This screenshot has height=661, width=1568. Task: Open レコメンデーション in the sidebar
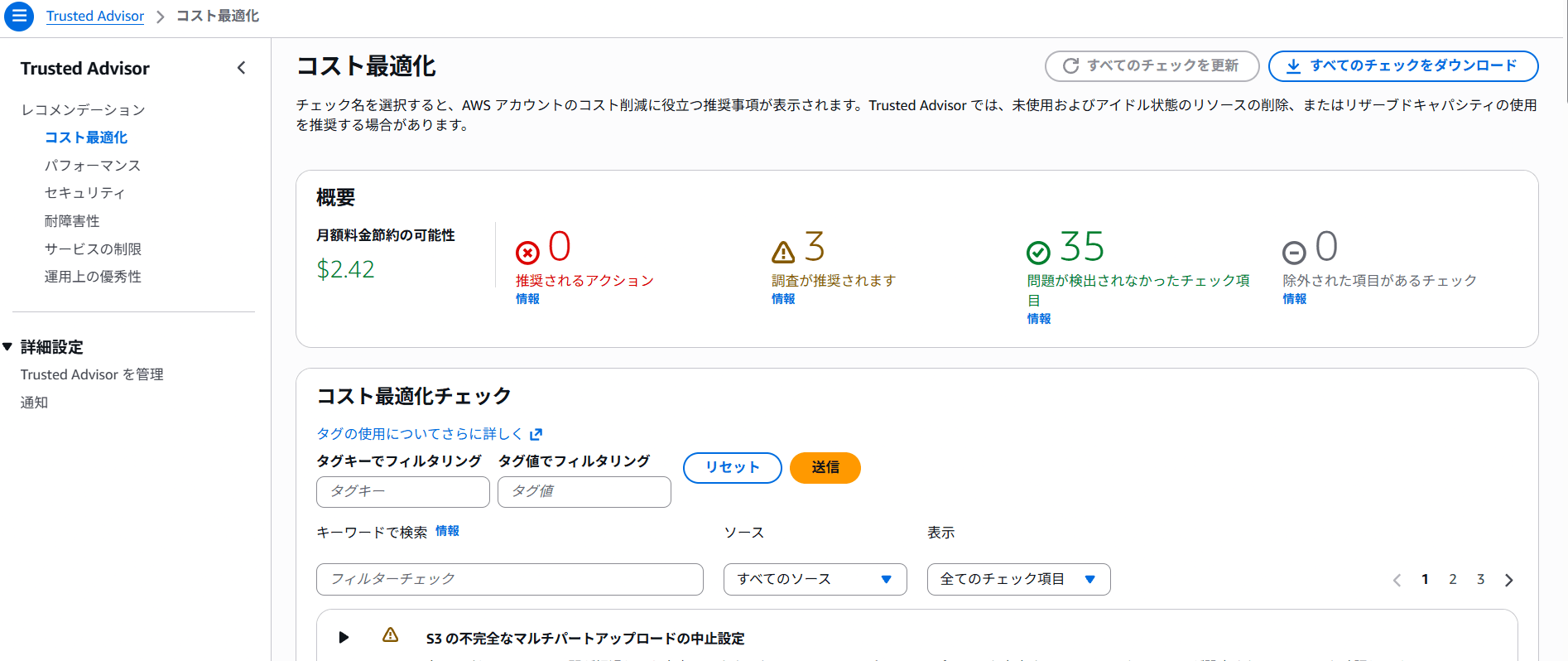(83, 109)
